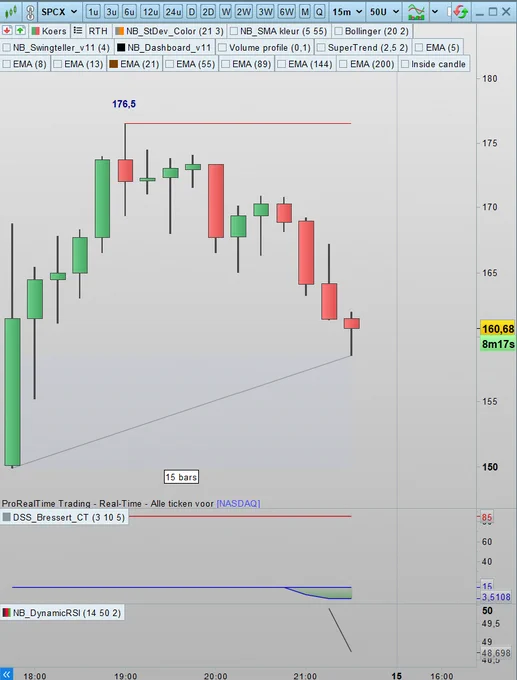Screen dimensions: 517x680
Task: Switch to the 3W timeframe
Action: (x=265, y=12)
